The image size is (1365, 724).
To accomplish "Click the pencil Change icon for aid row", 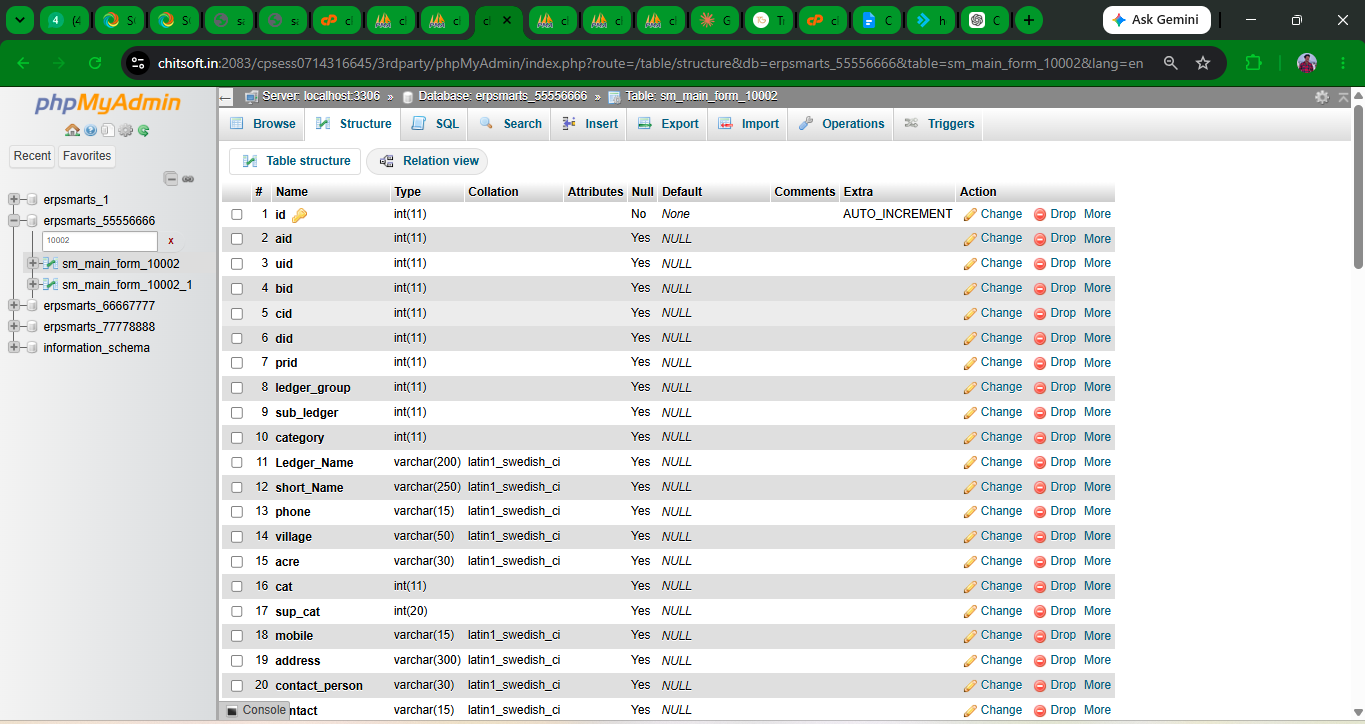I will (969, 239).
